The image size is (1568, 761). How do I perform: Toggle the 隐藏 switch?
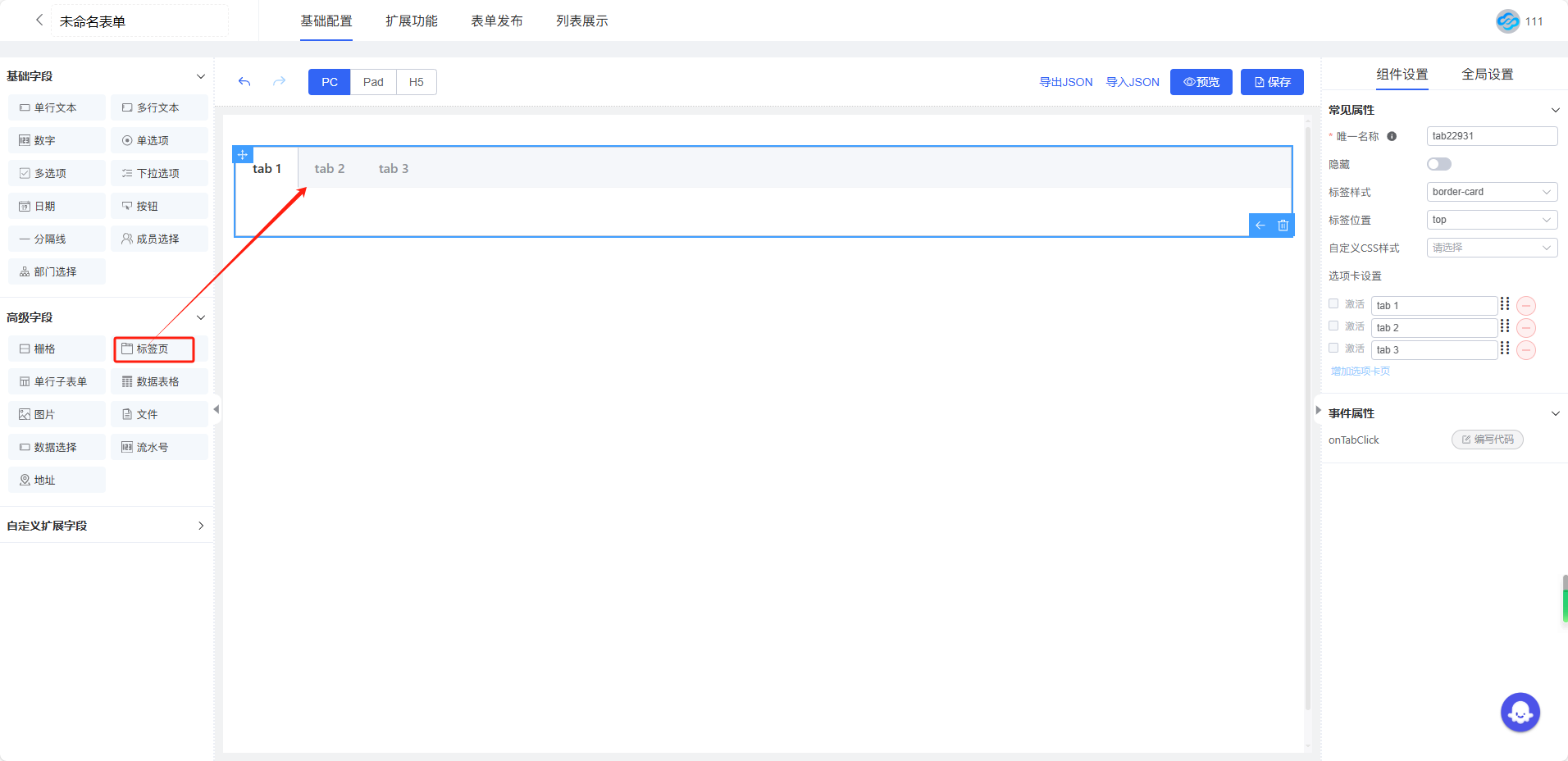point(1438,164)
